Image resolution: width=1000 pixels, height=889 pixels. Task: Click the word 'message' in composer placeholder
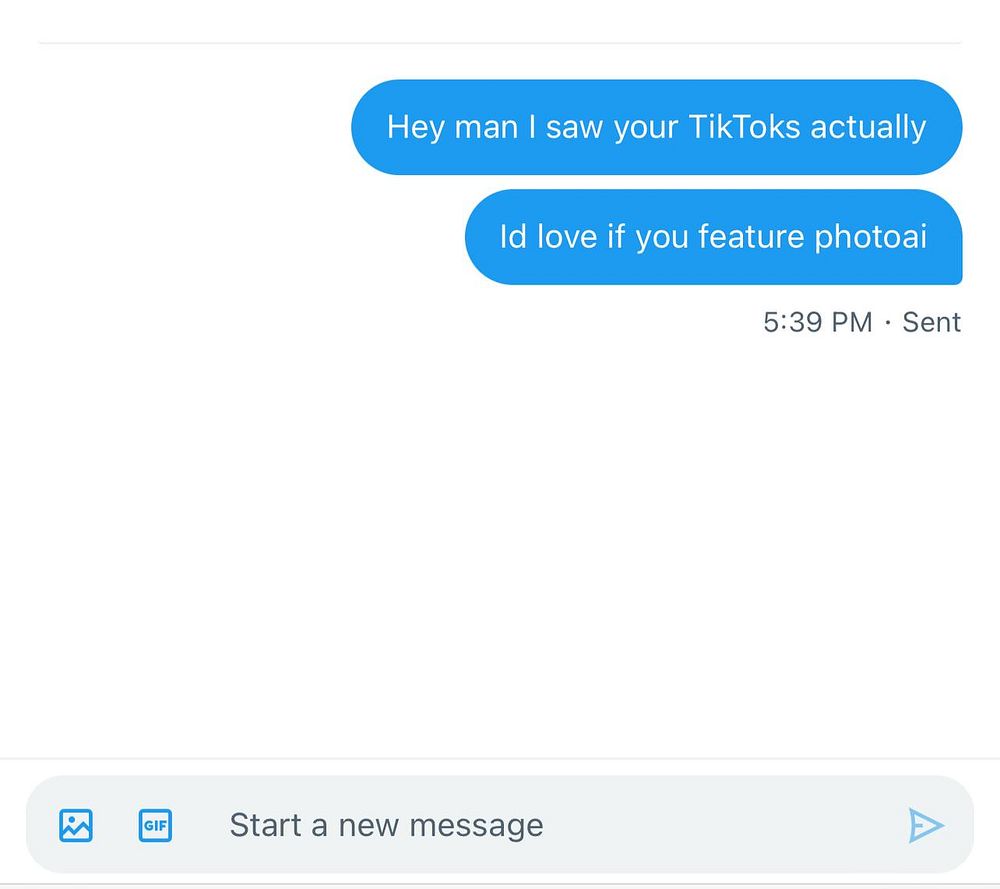pyautogui.click(x=476, y=826)
